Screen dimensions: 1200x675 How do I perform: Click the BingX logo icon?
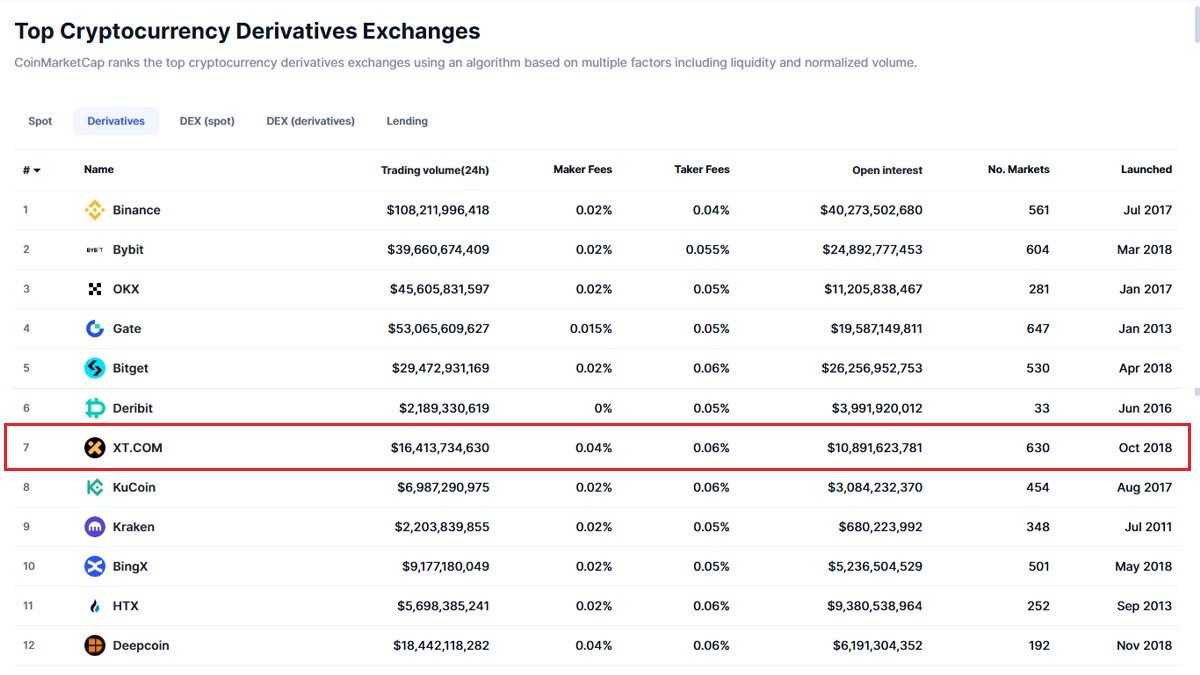[x=94, y=566]
